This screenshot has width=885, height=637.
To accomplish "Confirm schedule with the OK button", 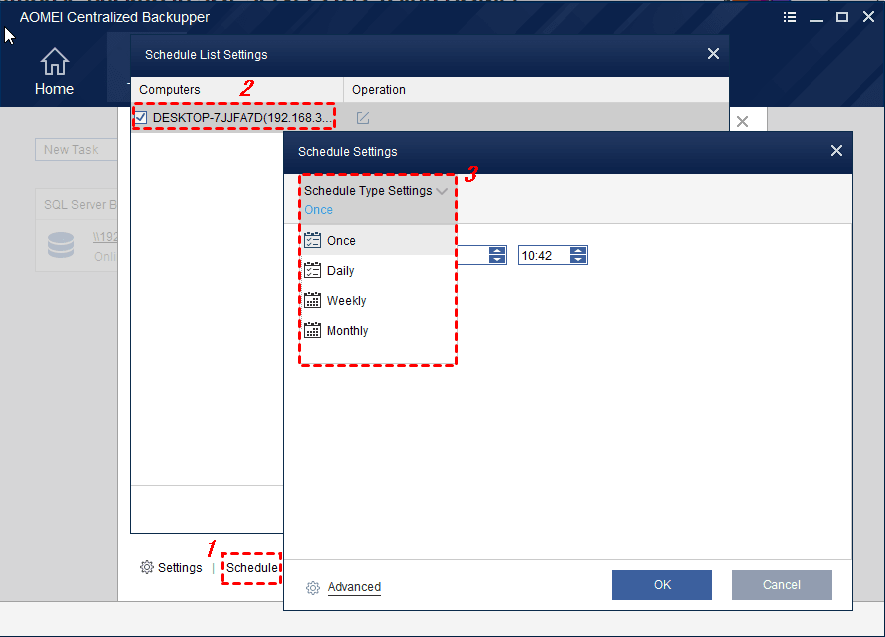I will click(661, 585).
